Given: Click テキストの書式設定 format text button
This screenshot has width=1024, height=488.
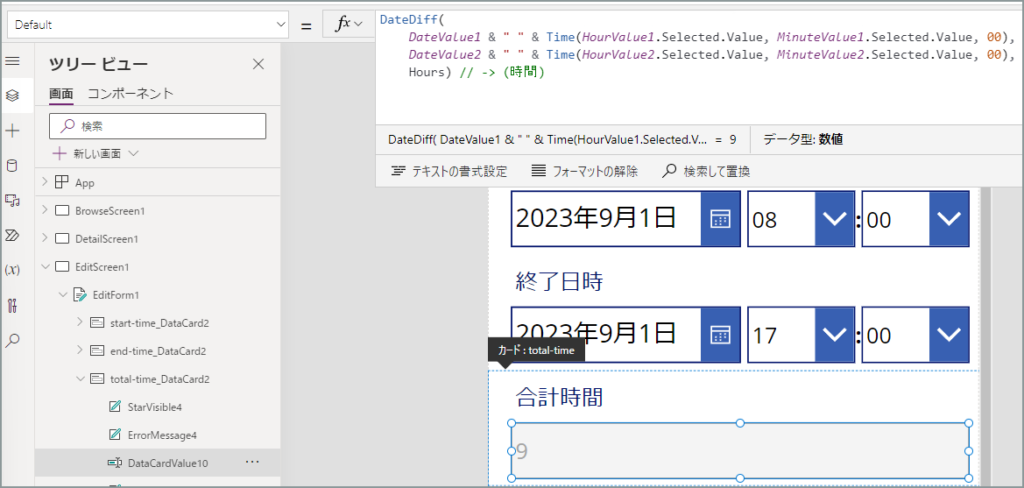Looking at the screenshot, I should point(449,172).
